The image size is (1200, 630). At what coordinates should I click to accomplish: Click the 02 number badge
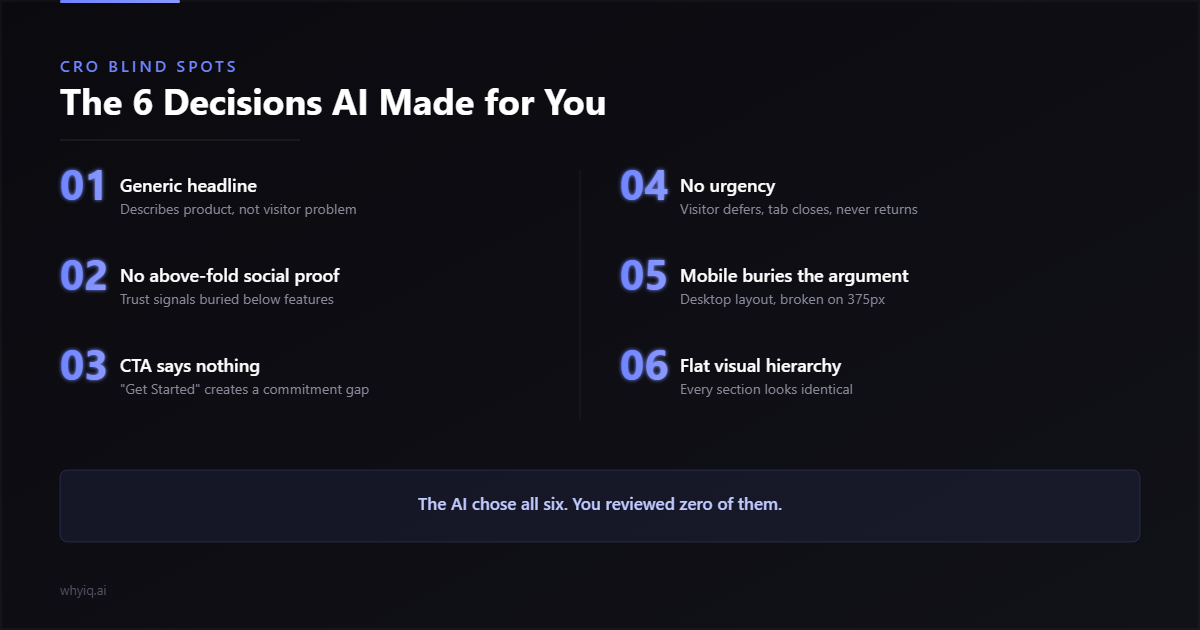coord(83,276)
